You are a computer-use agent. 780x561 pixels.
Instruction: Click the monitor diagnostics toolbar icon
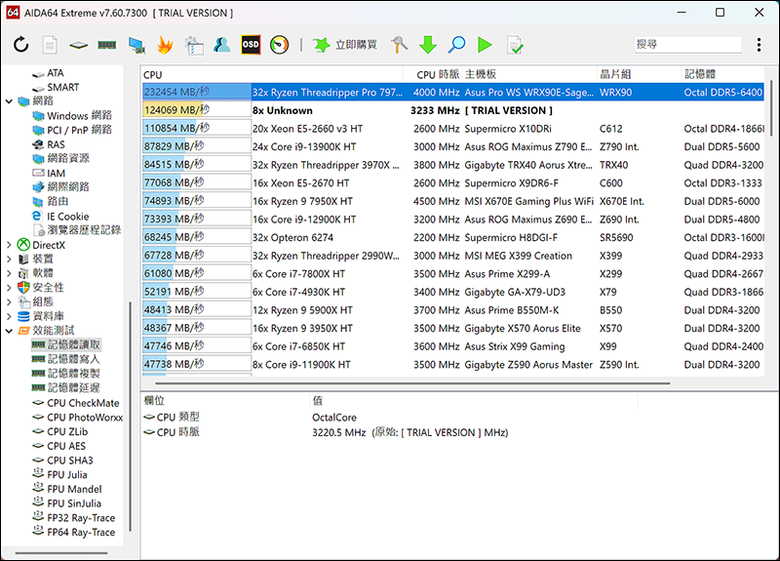pos(136,45)
